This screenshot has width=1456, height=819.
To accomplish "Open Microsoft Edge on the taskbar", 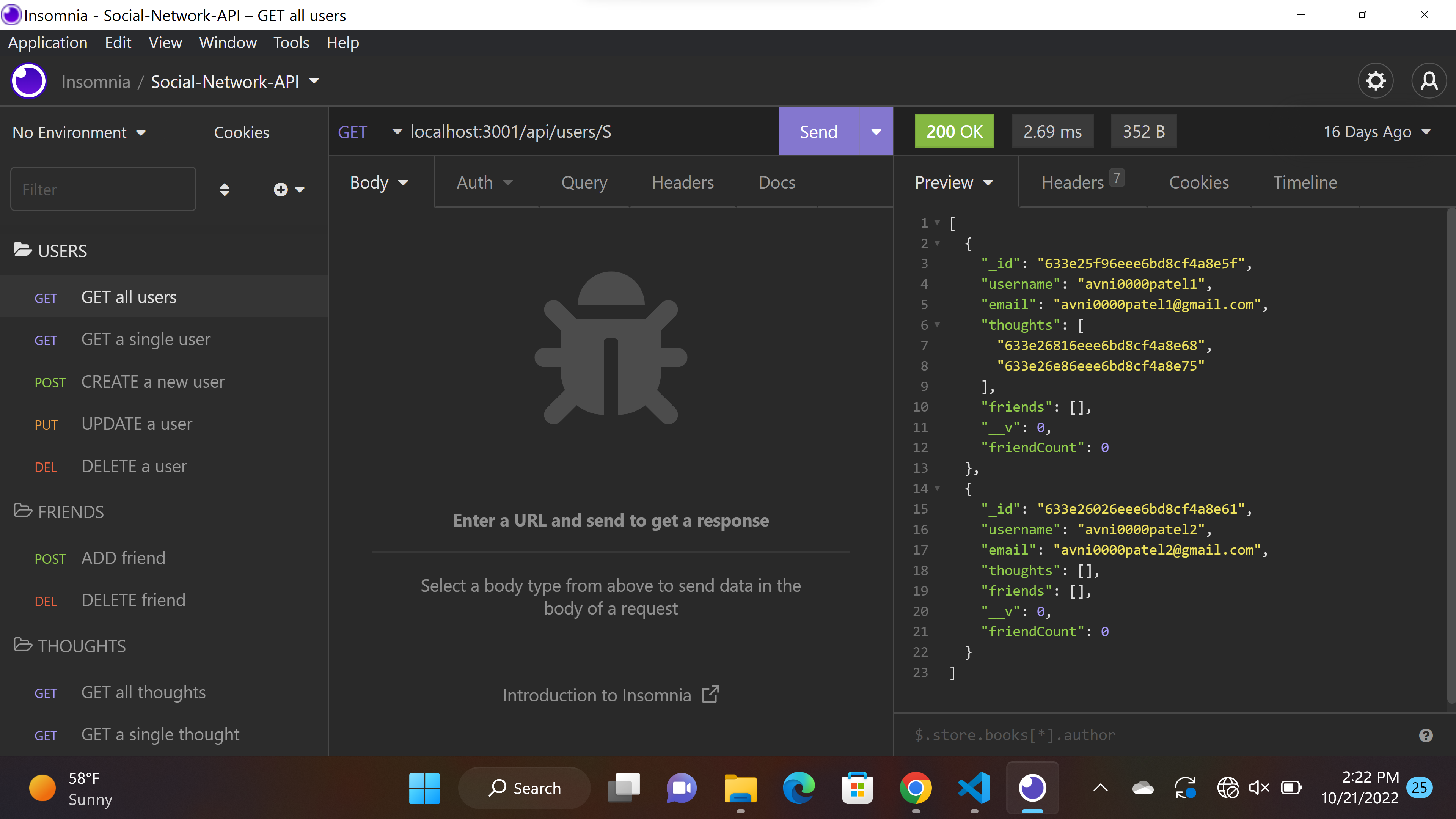I will point(799,788).
